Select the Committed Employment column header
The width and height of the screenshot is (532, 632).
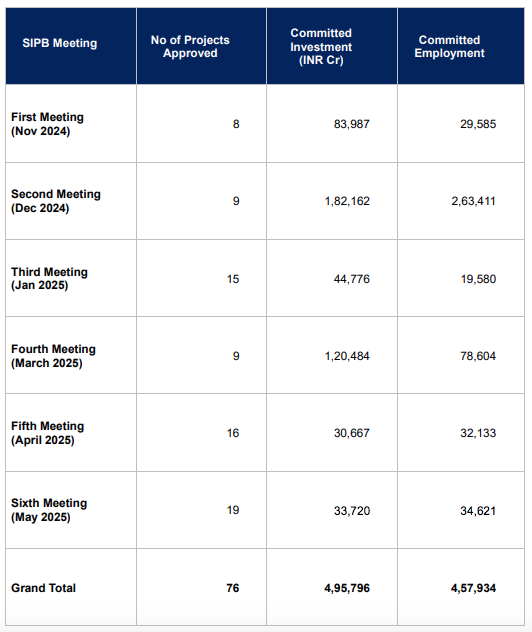(449, 46)
